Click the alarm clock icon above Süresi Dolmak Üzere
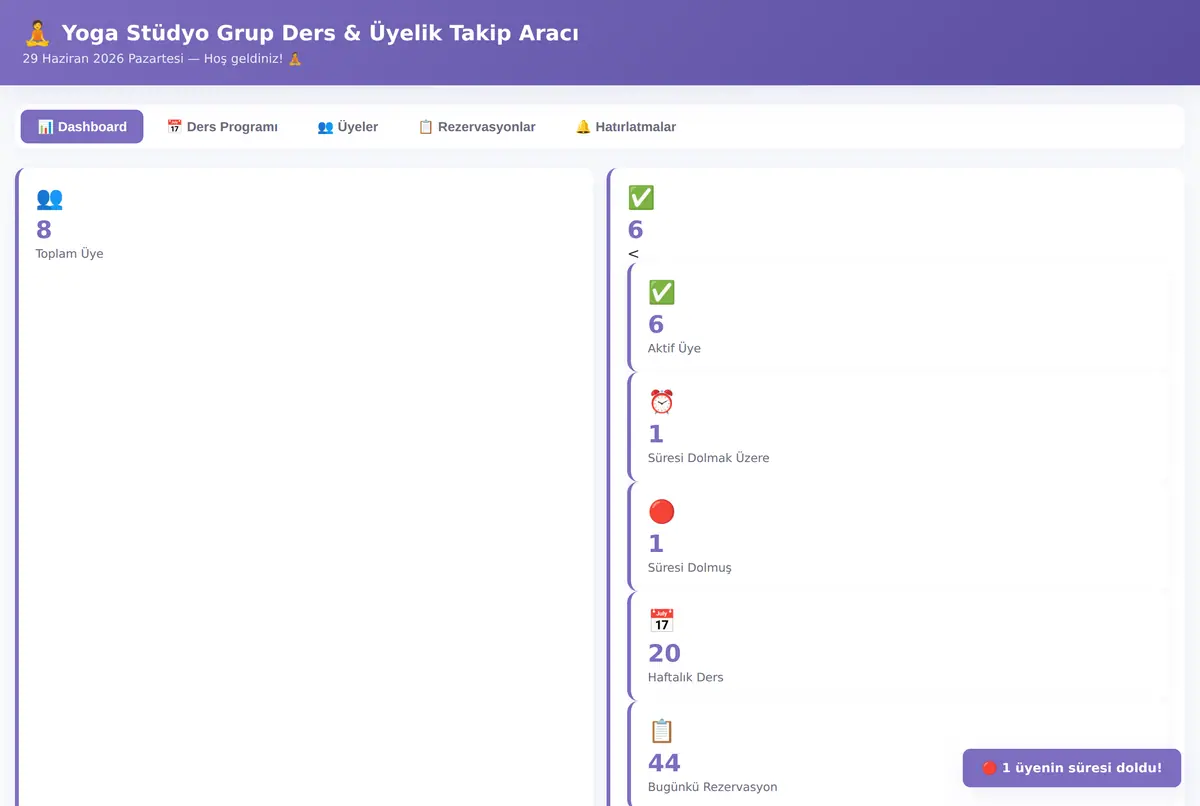The height and width of the screenshot is (806, 1200). pos(661,402)
